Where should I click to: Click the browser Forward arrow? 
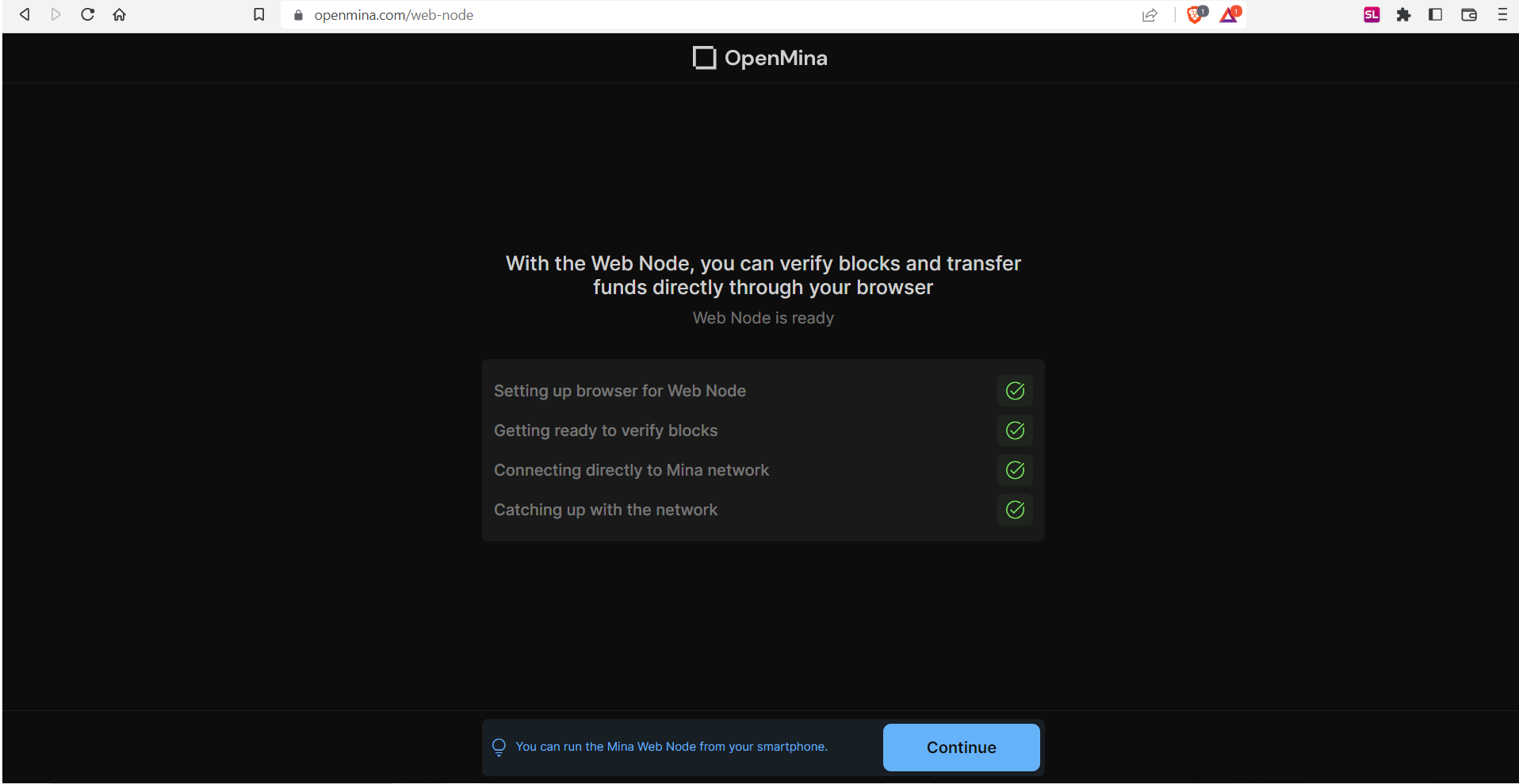tap(56, 14)
